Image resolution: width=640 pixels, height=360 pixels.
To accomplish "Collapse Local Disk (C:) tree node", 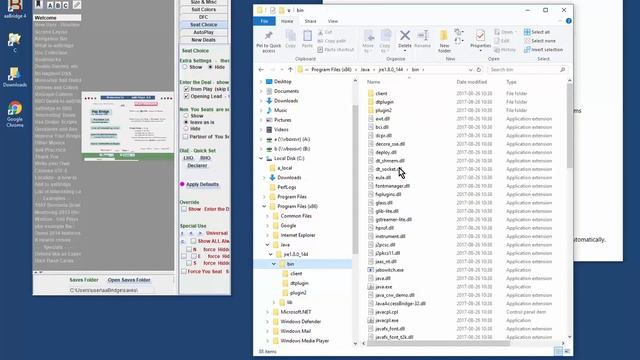I will click(x=261, y=158).
